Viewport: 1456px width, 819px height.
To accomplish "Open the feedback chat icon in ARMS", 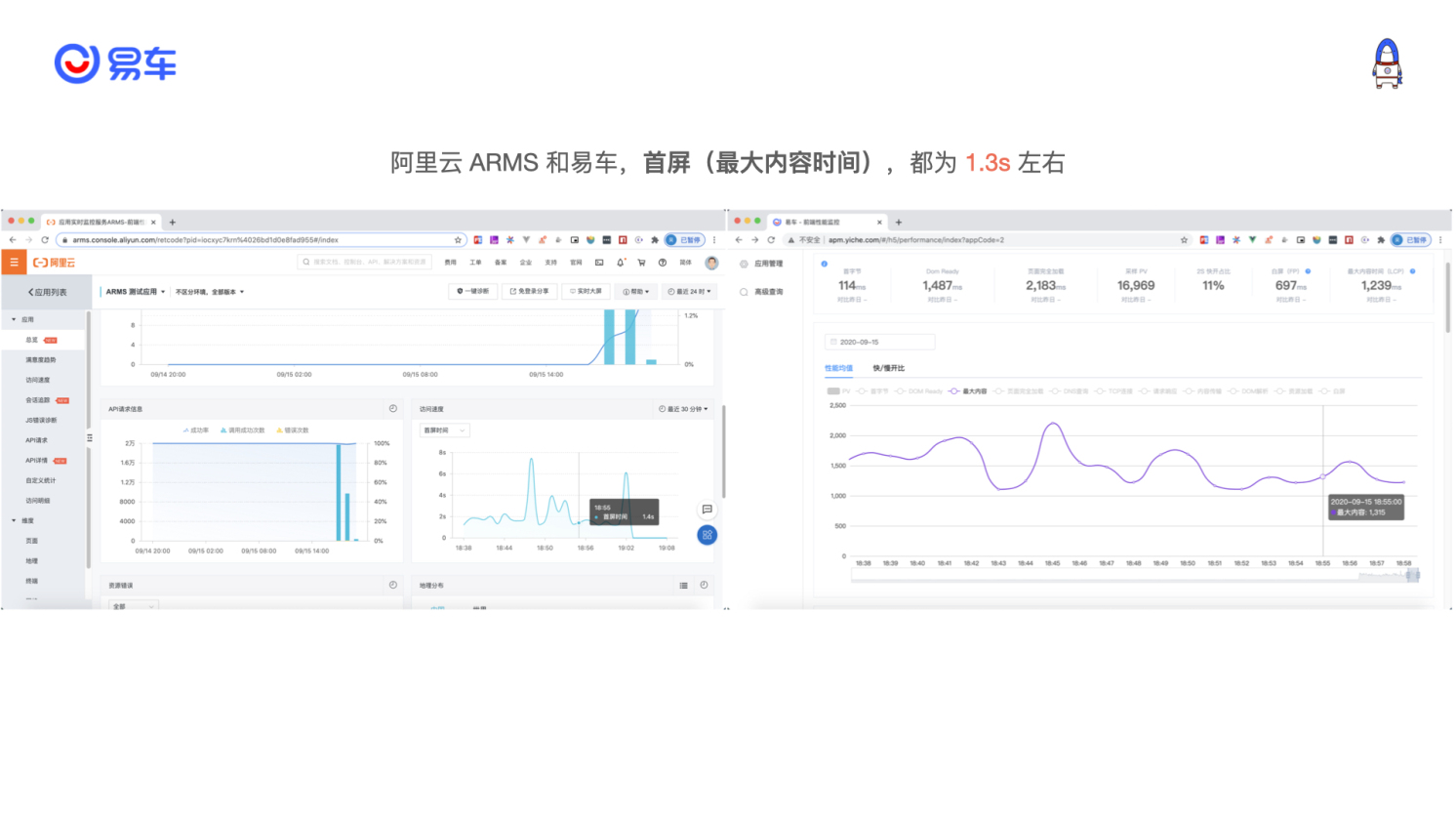I will tap(708, 510).
